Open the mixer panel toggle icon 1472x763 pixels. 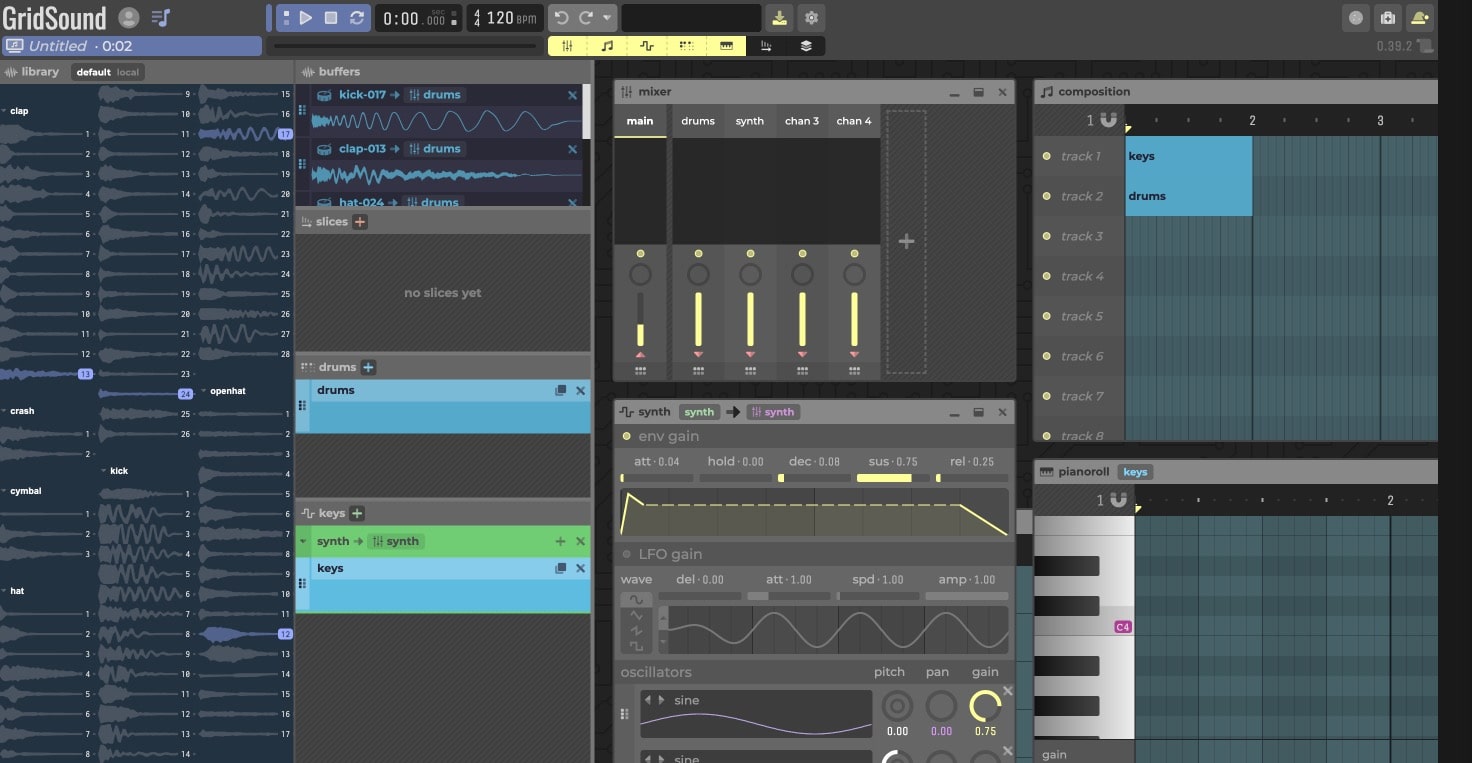pos(568,45)
